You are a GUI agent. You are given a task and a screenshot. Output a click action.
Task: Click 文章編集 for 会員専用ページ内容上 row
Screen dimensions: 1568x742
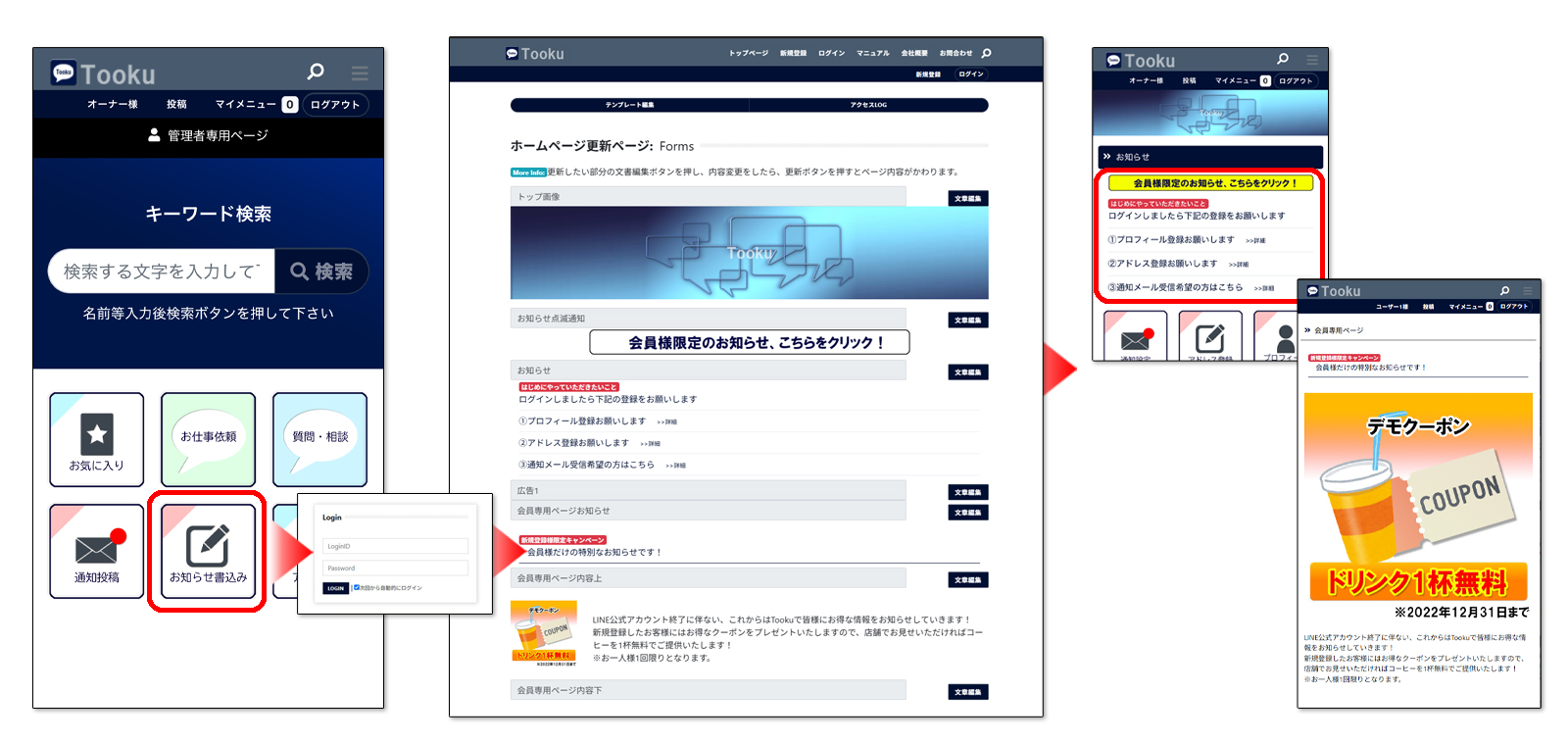coord(968,580)
